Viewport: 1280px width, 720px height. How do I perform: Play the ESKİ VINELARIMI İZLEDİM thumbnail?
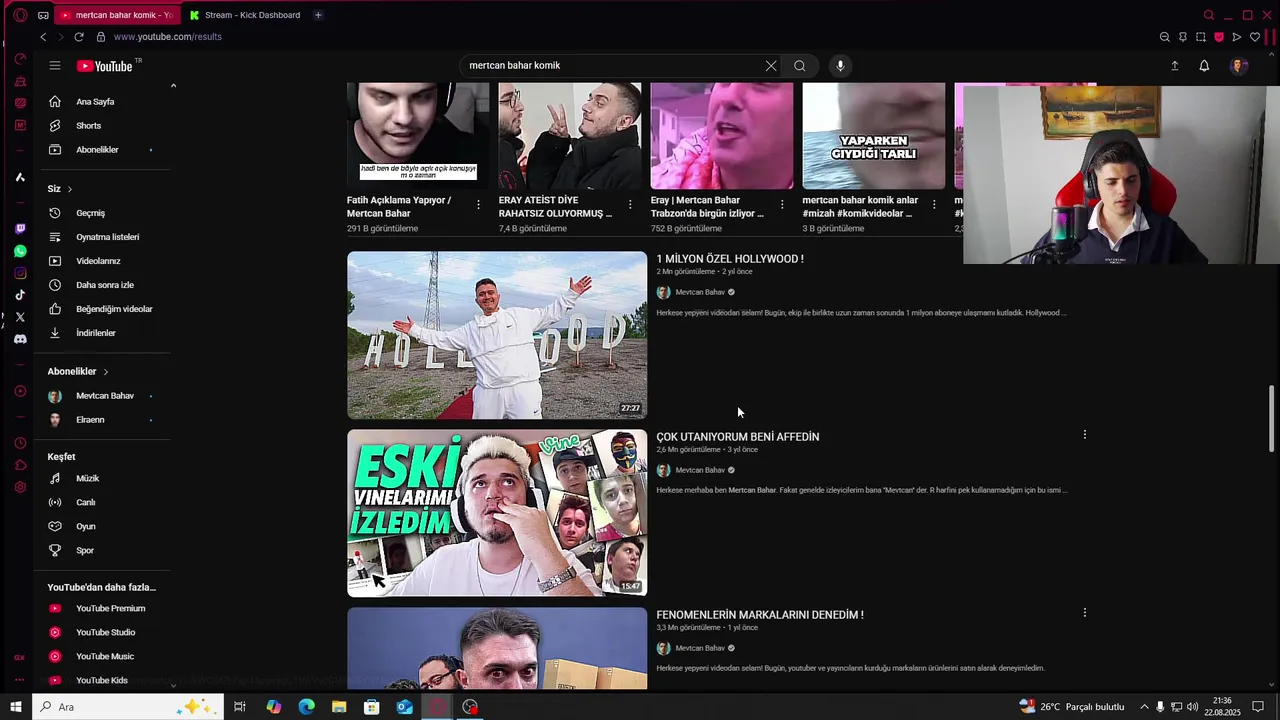(x=497, y=513)
